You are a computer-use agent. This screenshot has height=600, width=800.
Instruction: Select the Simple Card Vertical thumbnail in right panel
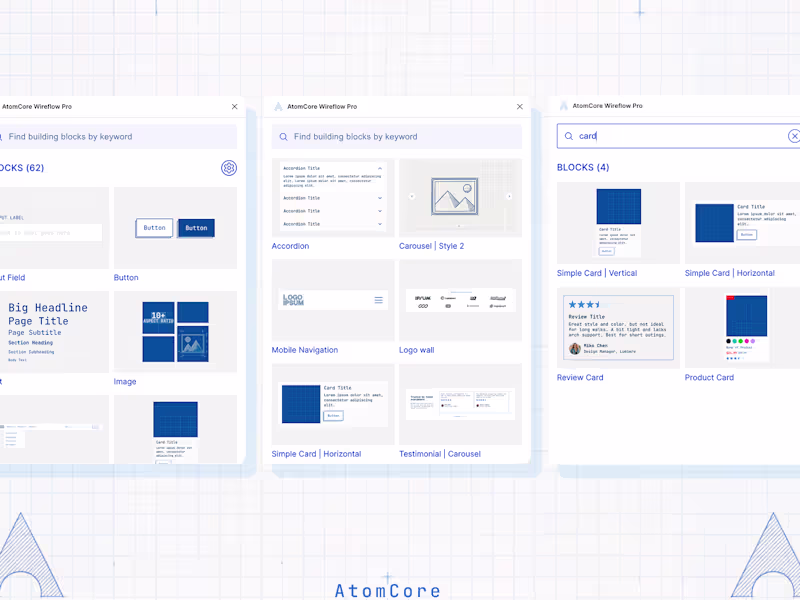[618, 223]
